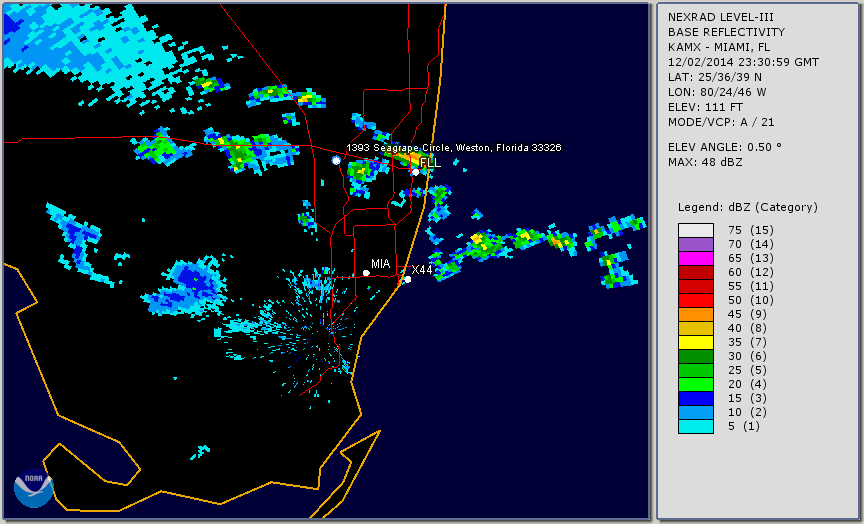This screenshot has width=864, height=524.
Task: Select the 50 dBZ bright red swatch
Action: pyautogui.click(x=696, y=300)
